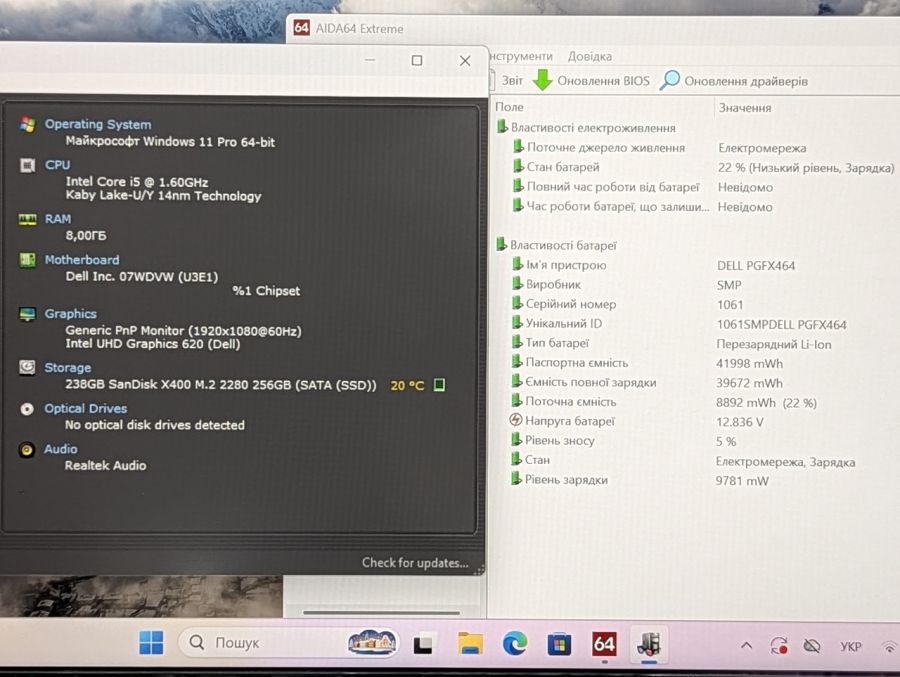
Task: Select the Стан батарей row
Action: [703, 167]
